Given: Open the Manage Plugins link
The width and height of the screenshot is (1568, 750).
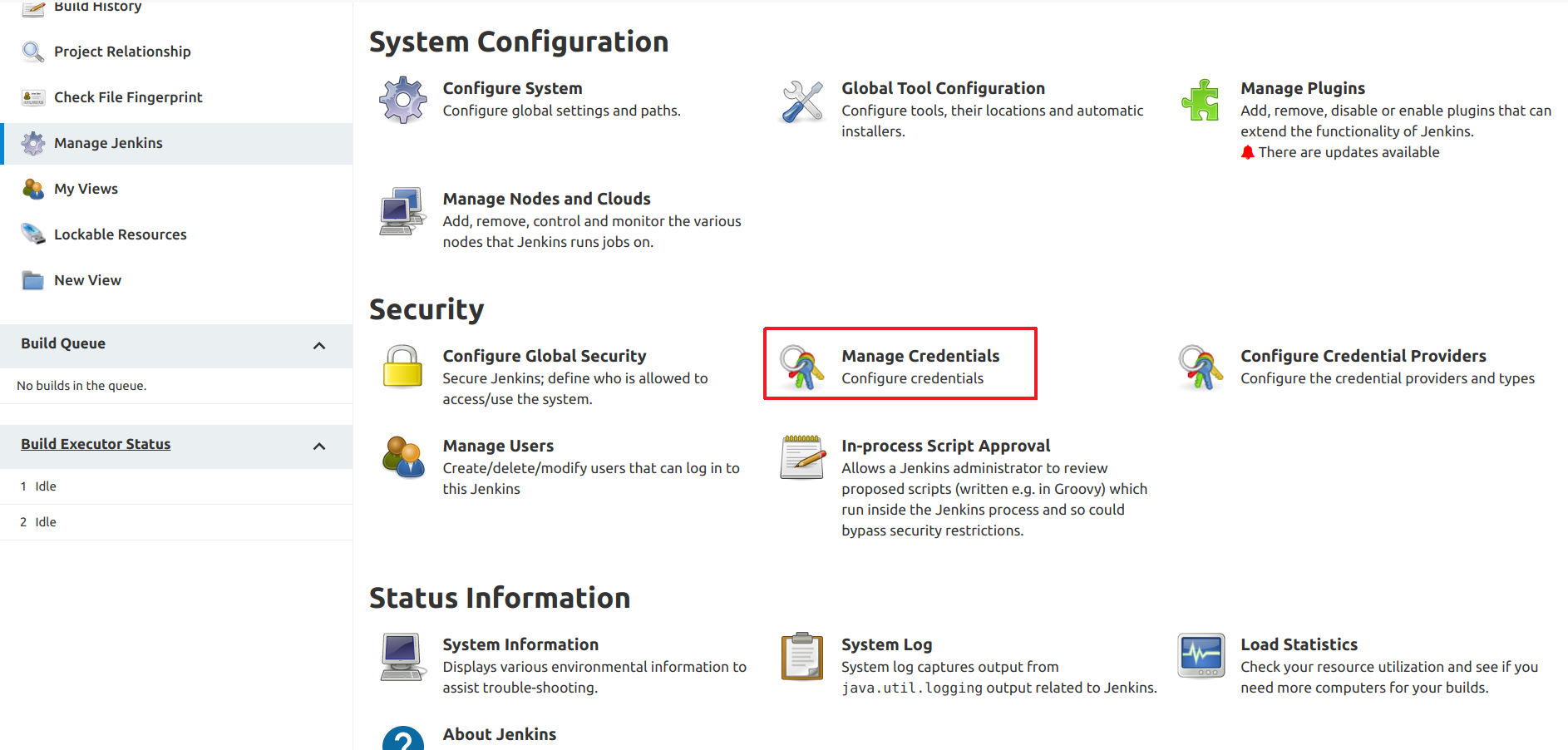Looking at the screenshot, I should click(1303, 88).
